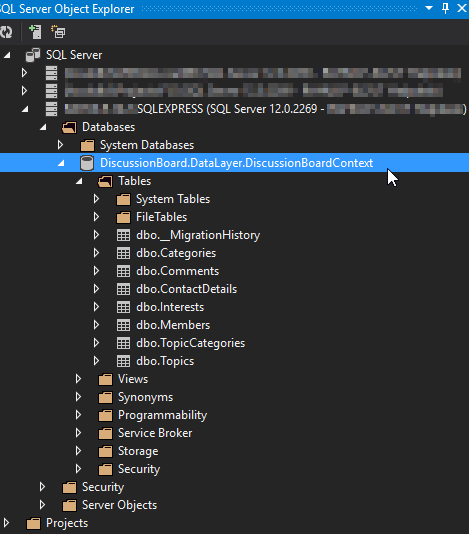Click the System Tables folder icon
Screen dimensions: 469x534
pos(123,200)
